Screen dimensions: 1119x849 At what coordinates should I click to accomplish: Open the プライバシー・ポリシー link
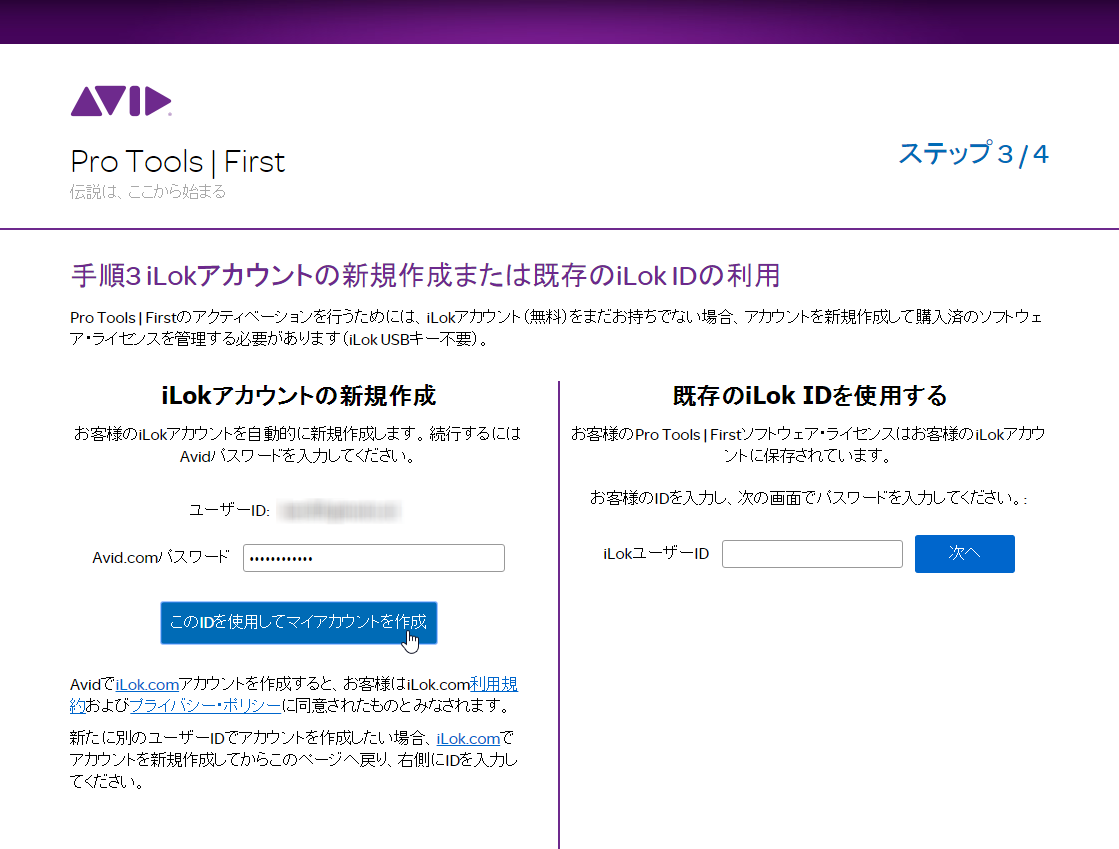206,706
